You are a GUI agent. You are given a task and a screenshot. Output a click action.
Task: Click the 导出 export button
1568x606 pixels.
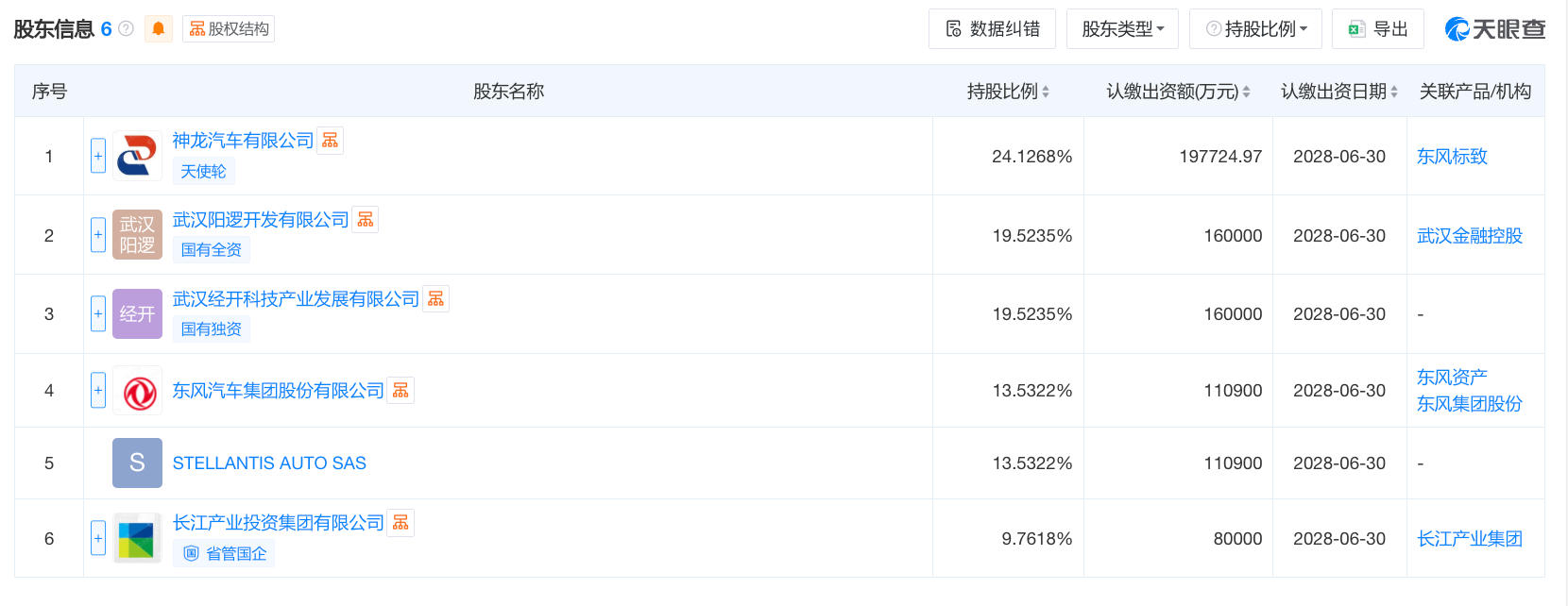pos(1377,29)
